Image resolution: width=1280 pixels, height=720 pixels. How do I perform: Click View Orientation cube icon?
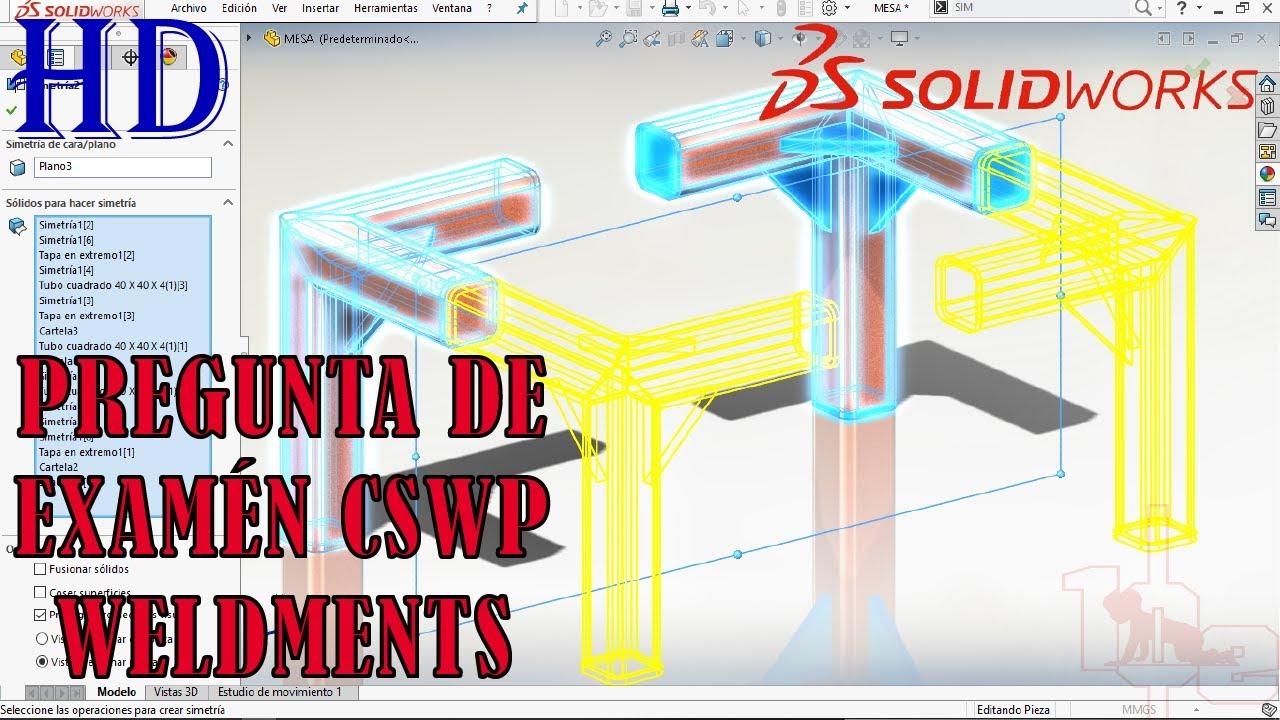tap(724, 39)
